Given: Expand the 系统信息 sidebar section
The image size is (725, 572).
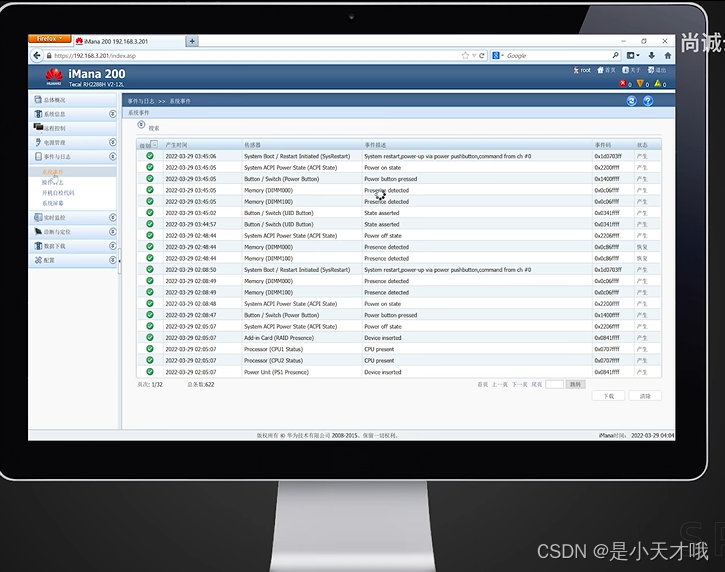Looking at the screenshot, I should pos(112,114).
